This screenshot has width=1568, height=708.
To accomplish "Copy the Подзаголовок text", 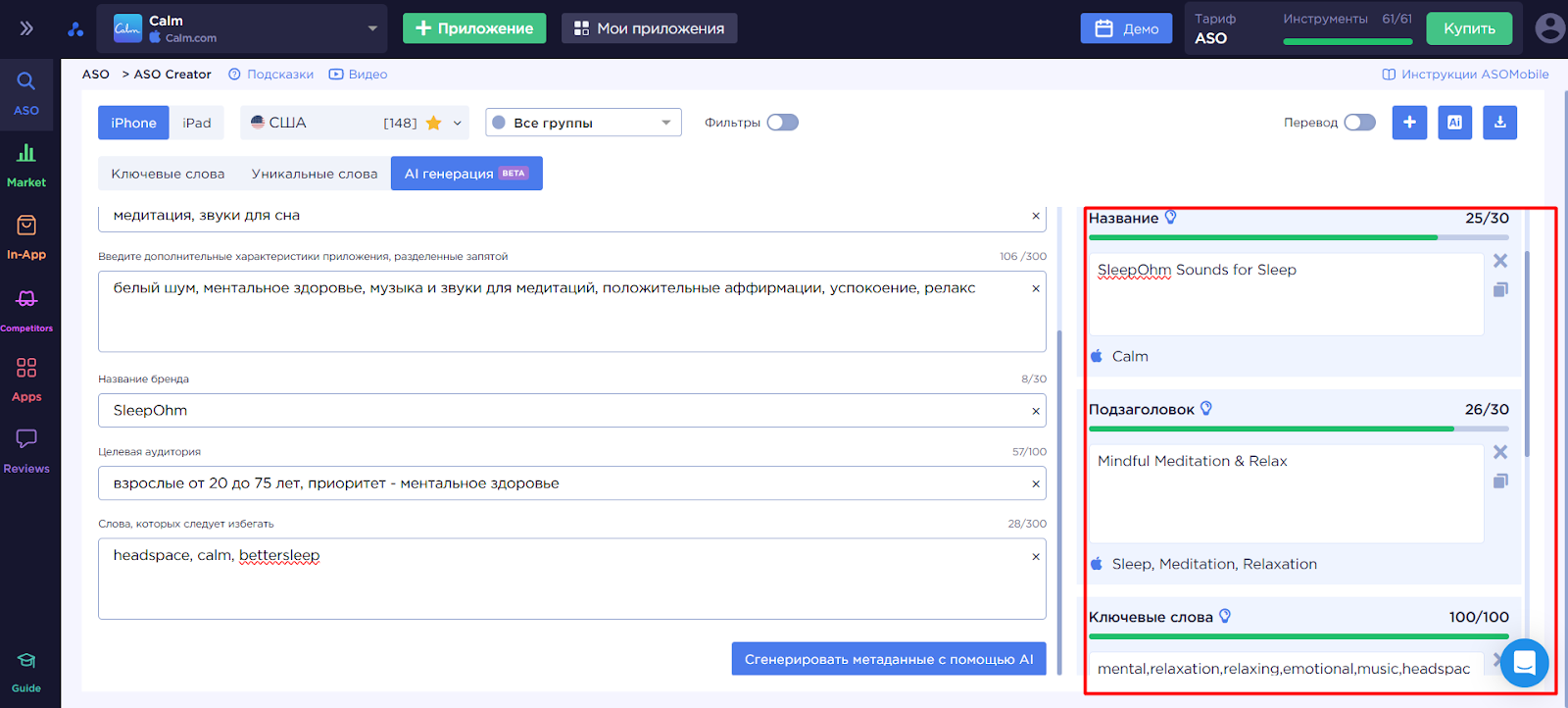I will pos(1499,481).
